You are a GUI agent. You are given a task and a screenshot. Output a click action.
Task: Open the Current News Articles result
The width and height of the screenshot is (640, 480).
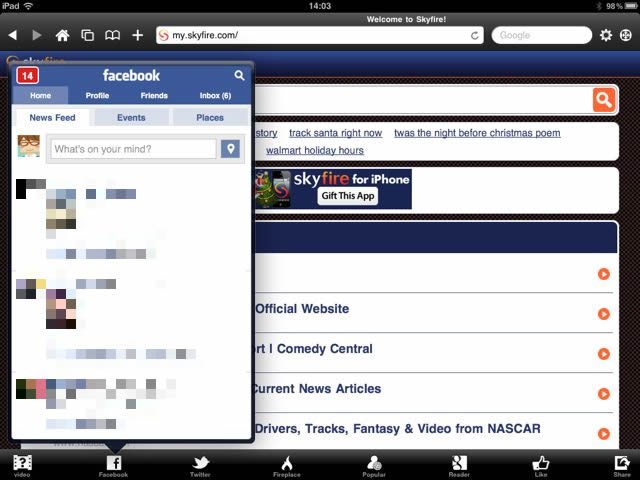[318, 389]
